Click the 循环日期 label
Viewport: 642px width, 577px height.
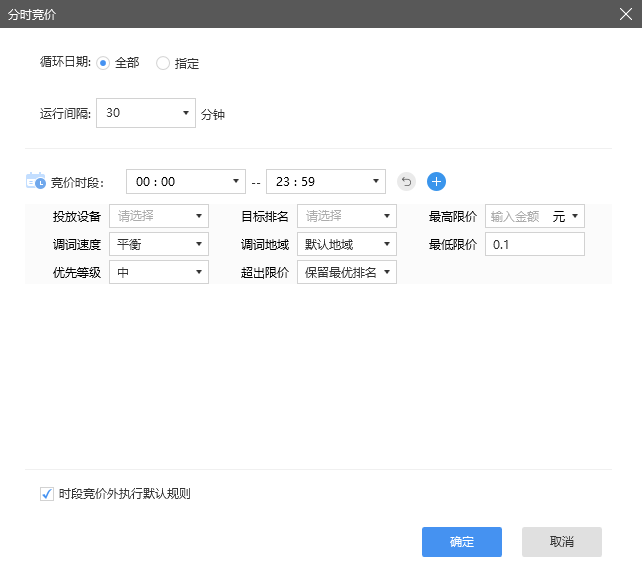[x=65, y=62]
